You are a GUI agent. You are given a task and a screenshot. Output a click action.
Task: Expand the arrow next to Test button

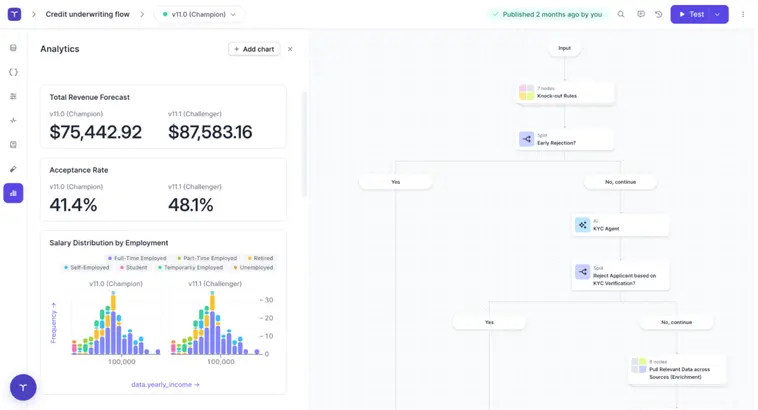pos(718,15)
